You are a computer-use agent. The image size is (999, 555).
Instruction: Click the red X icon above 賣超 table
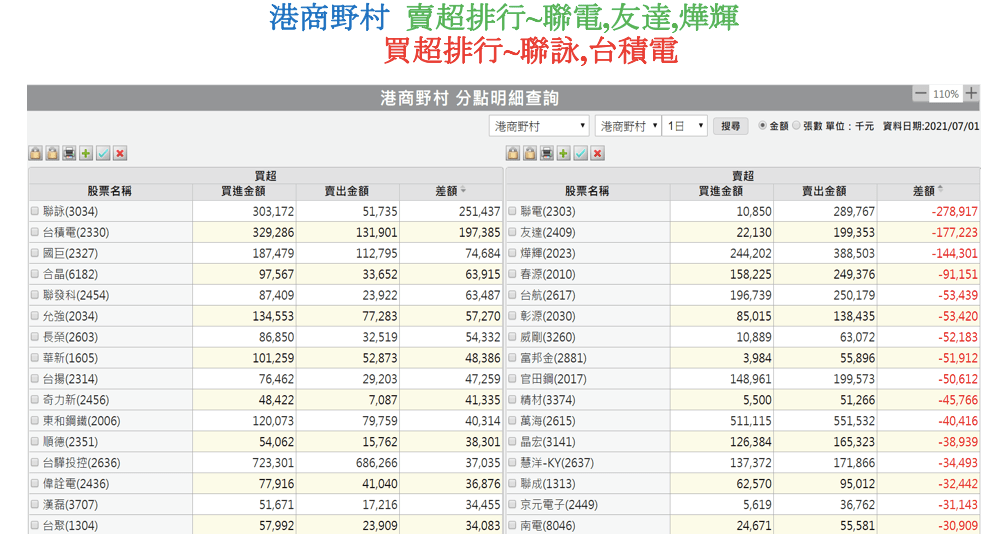(598, 153)
